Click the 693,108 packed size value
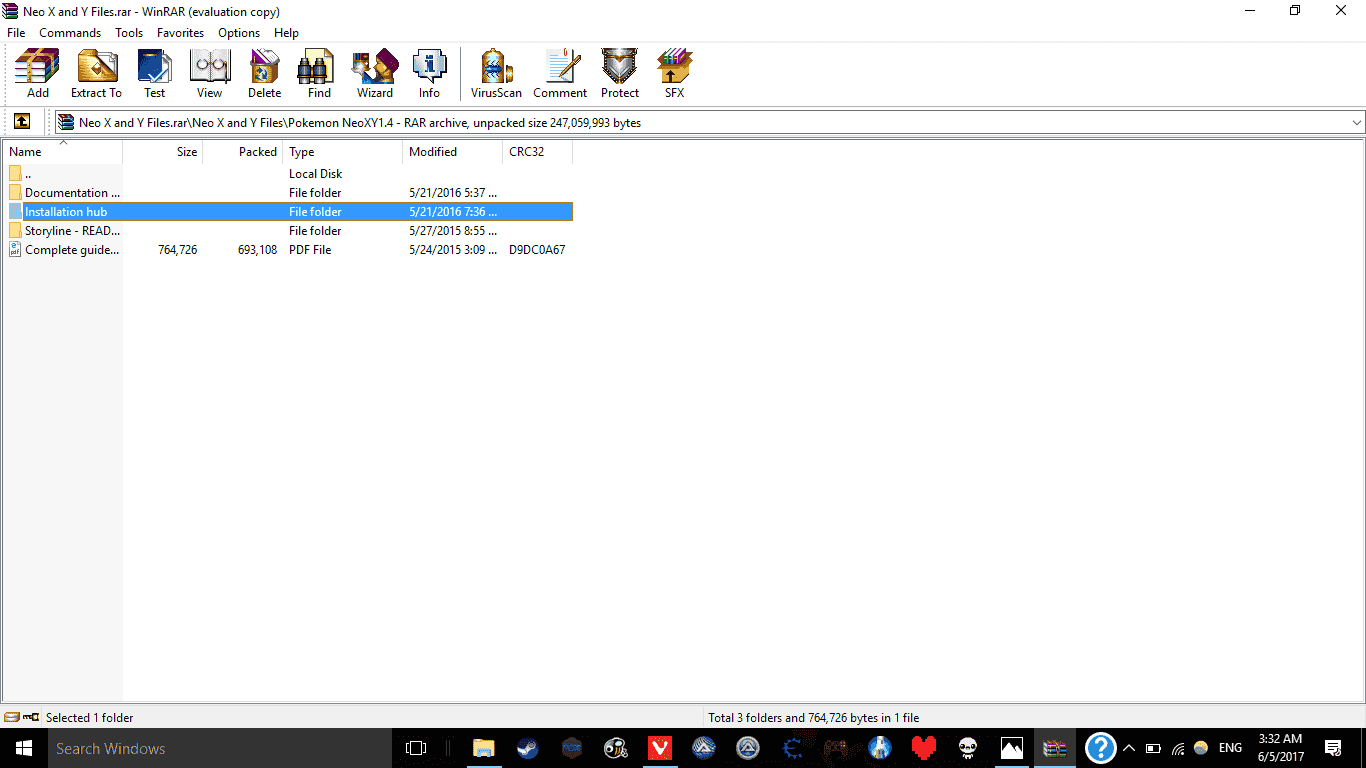 click(257, 249)
